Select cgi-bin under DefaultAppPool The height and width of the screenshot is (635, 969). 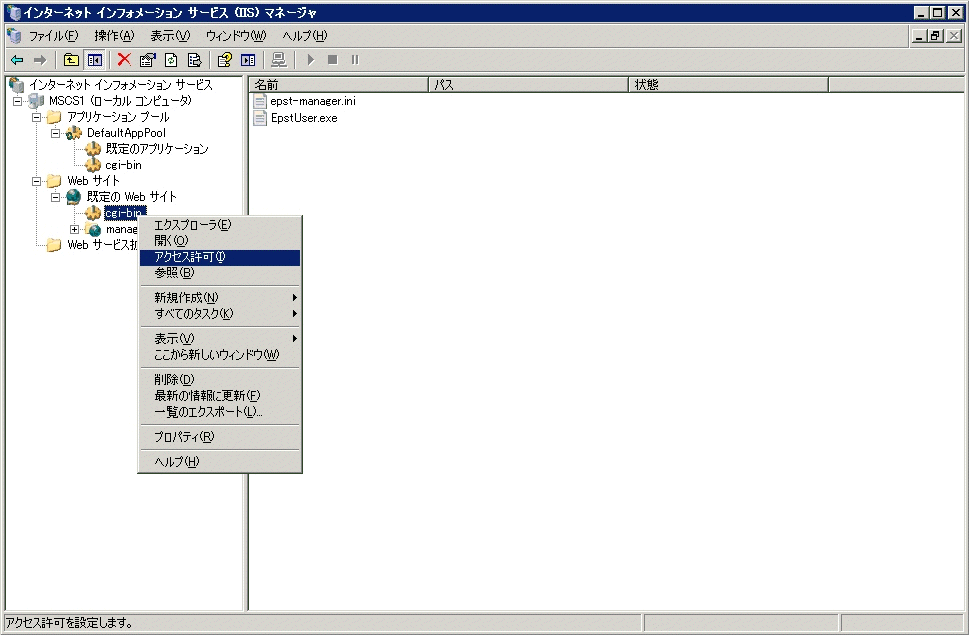click(124, 165)
